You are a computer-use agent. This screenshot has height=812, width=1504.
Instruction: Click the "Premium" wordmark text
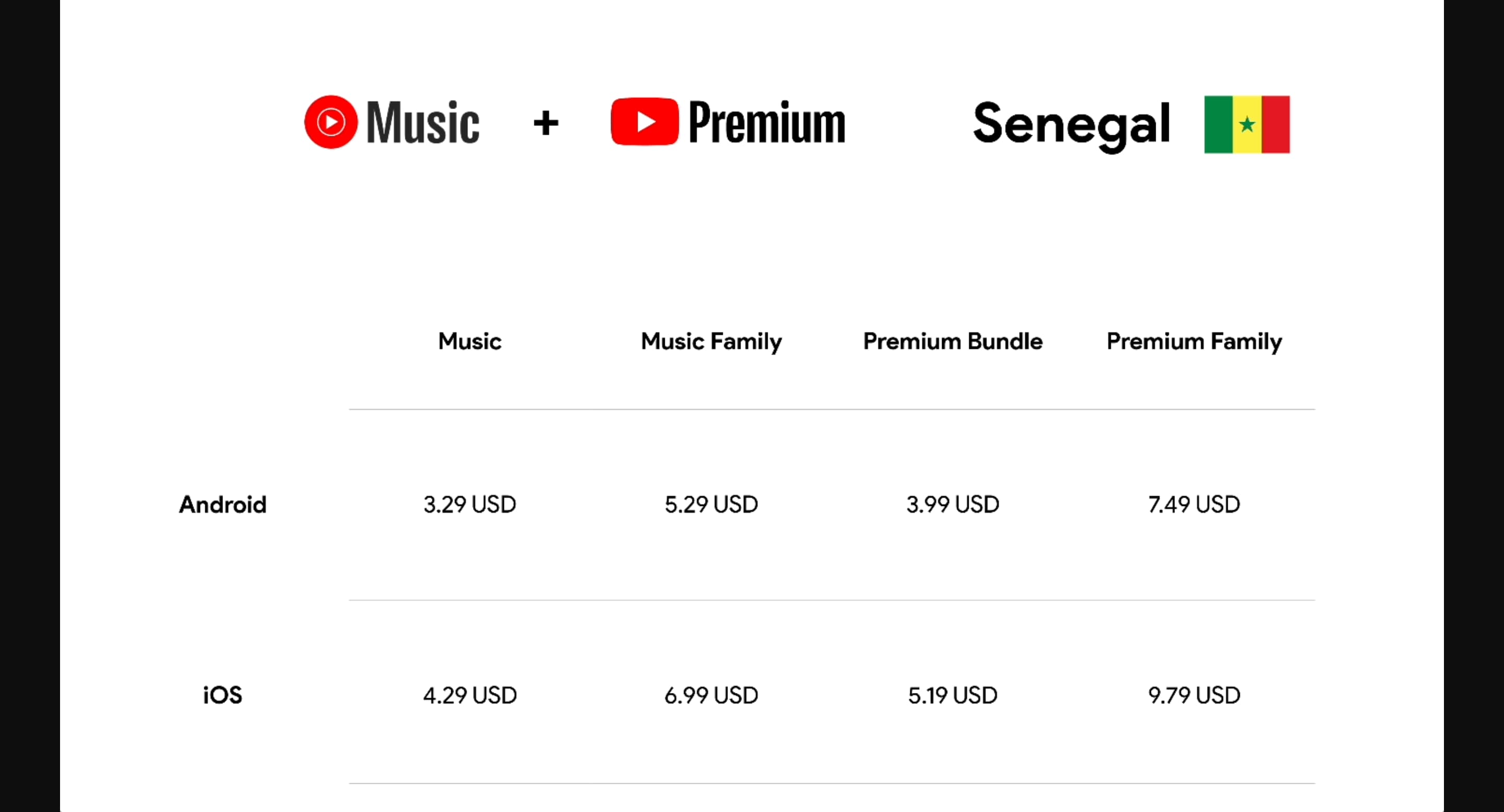767,123
